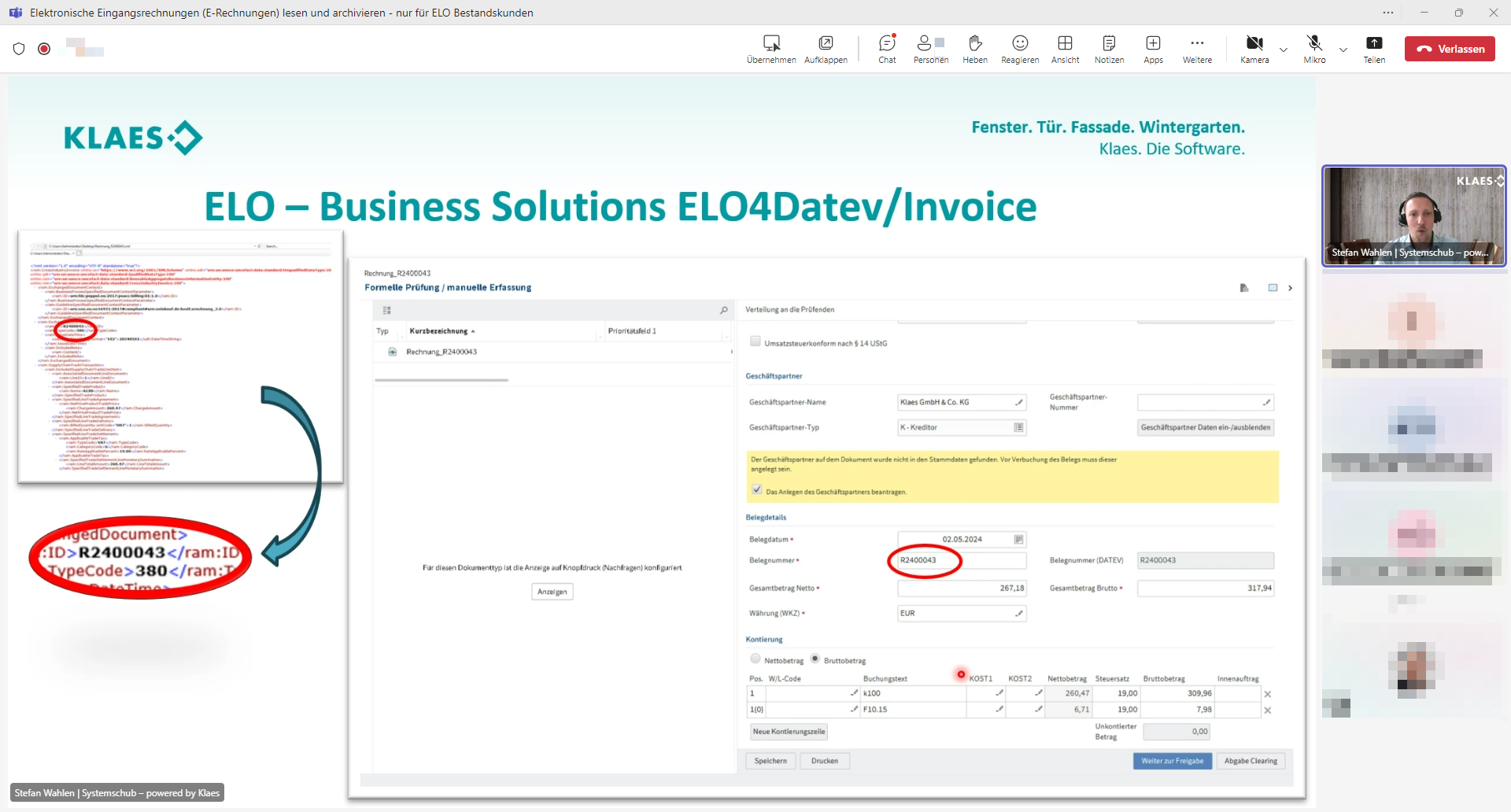Click the list view icon above Typ column

[386, 311]
